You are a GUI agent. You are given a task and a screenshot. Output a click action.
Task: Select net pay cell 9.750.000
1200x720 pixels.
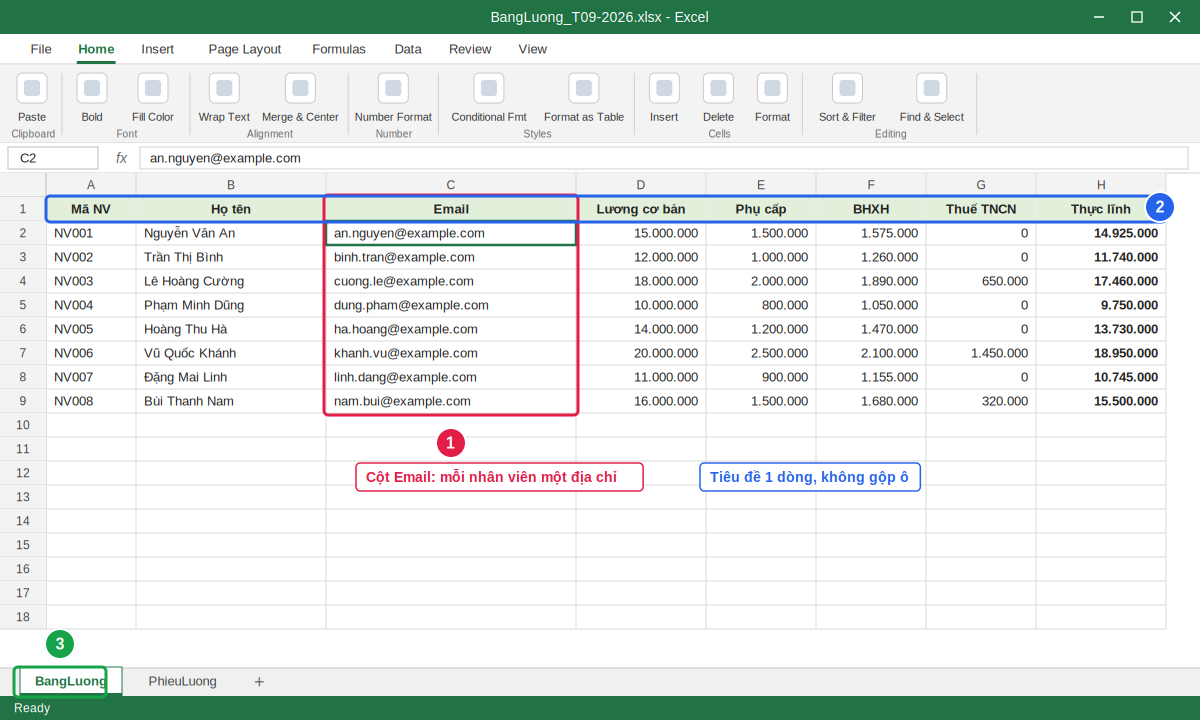click(1101, 305)
